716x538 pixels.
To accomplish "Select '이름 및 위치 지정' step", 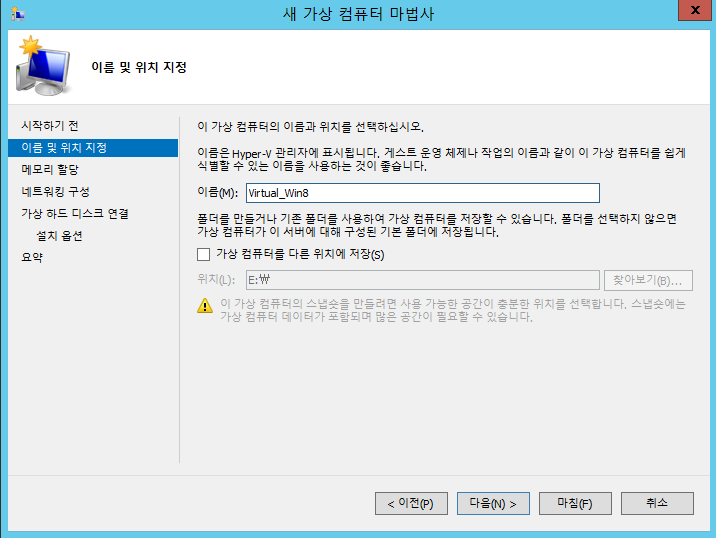I will pyautogui.click(x=93, y=148).
